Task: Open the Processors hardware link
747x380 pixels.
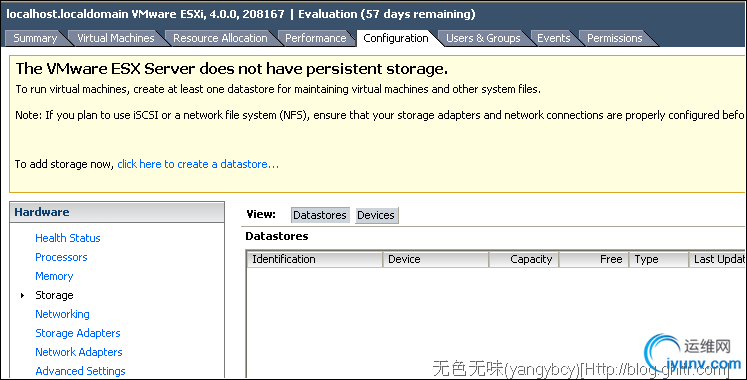Action: 61,257
